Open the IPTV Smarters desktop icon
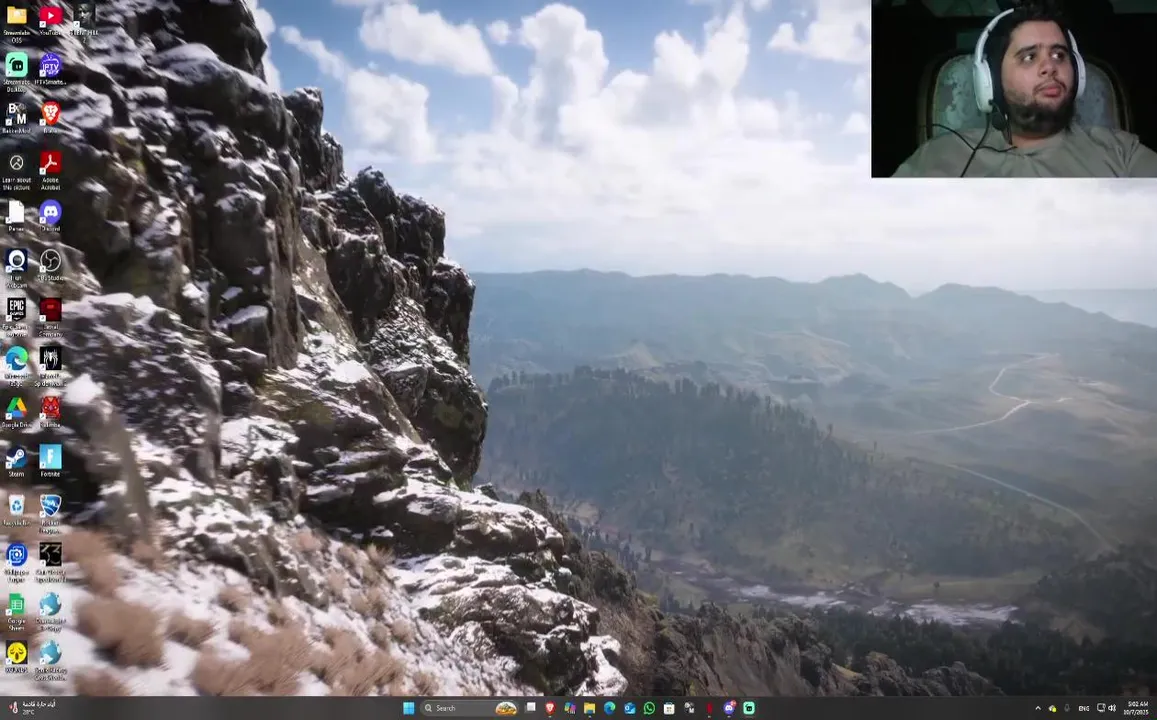1157x720 pixels. pos(50,69)
